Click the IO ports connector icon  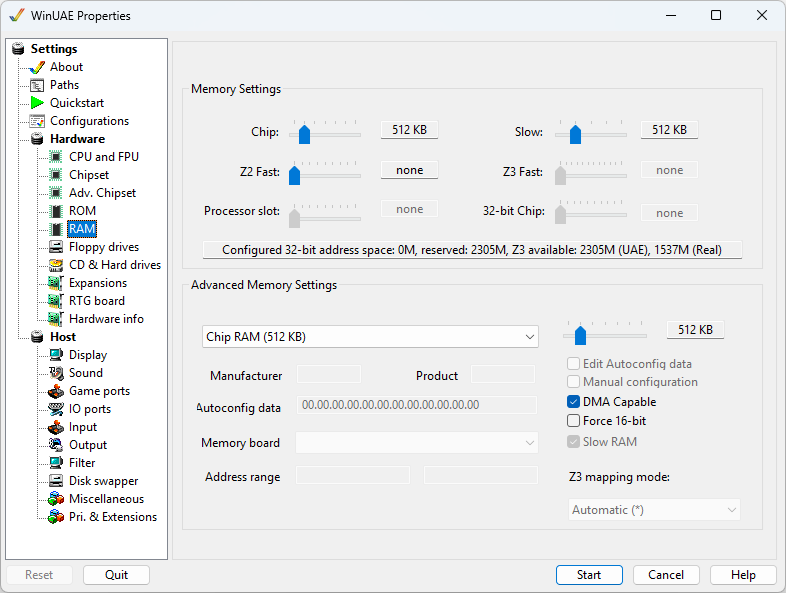pyautogui.click(x=56, y=409)
